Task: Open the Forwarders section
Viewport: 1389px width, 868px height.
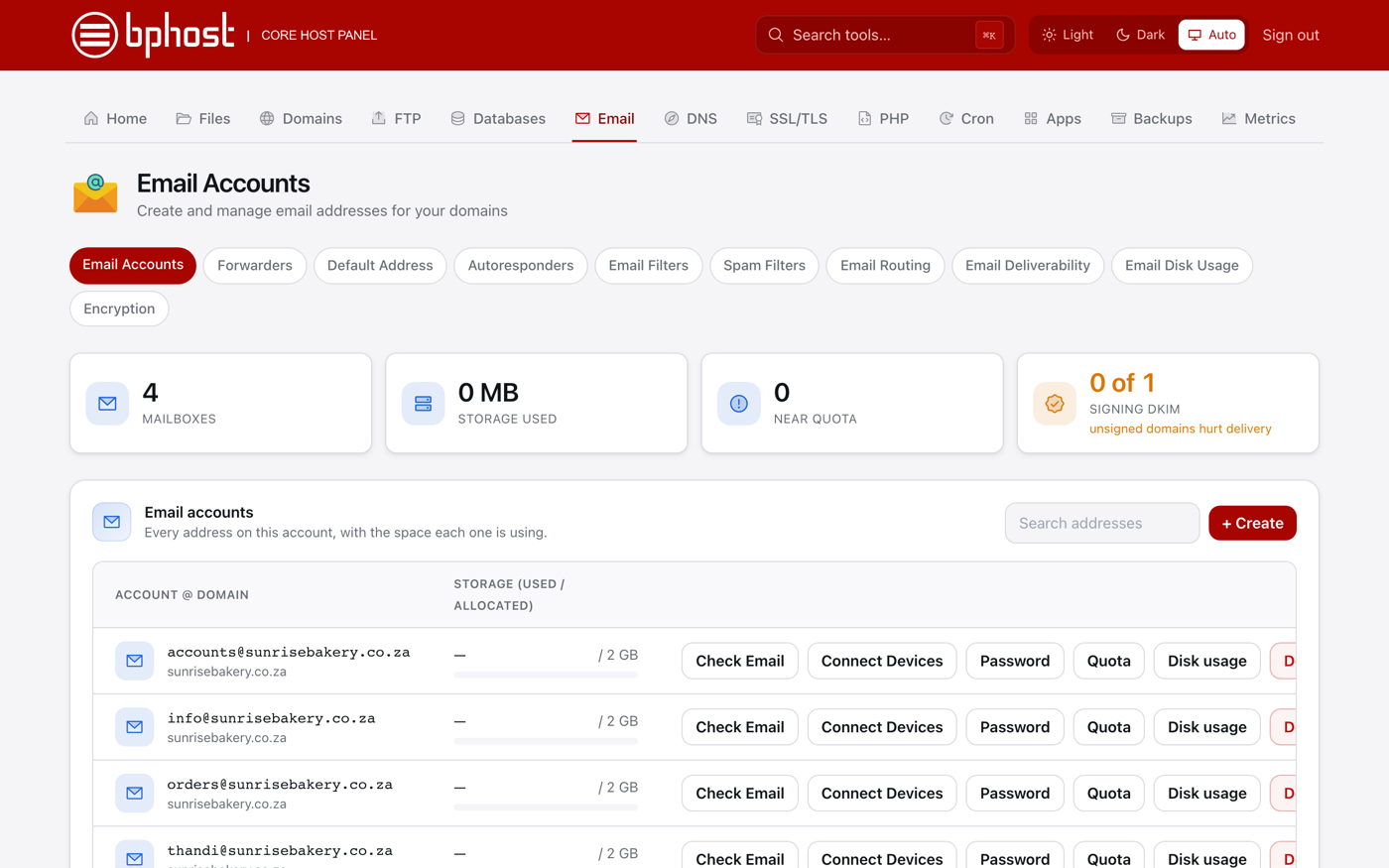Action: [x=255, y=266]
